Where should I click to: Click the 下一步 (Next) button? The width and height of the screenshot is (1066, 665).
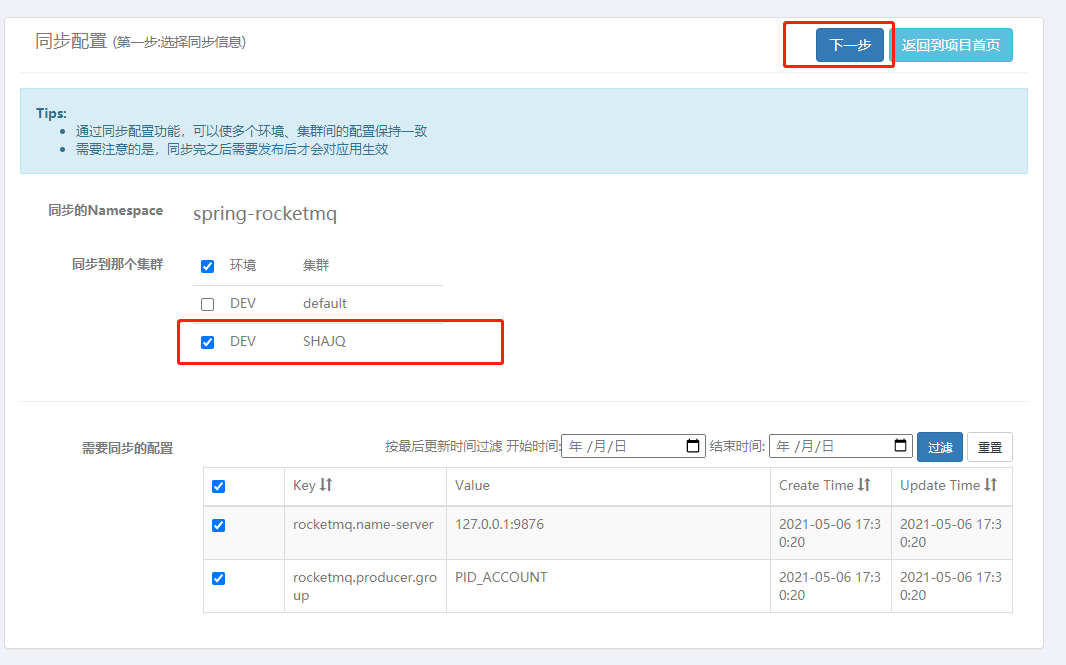850,45
